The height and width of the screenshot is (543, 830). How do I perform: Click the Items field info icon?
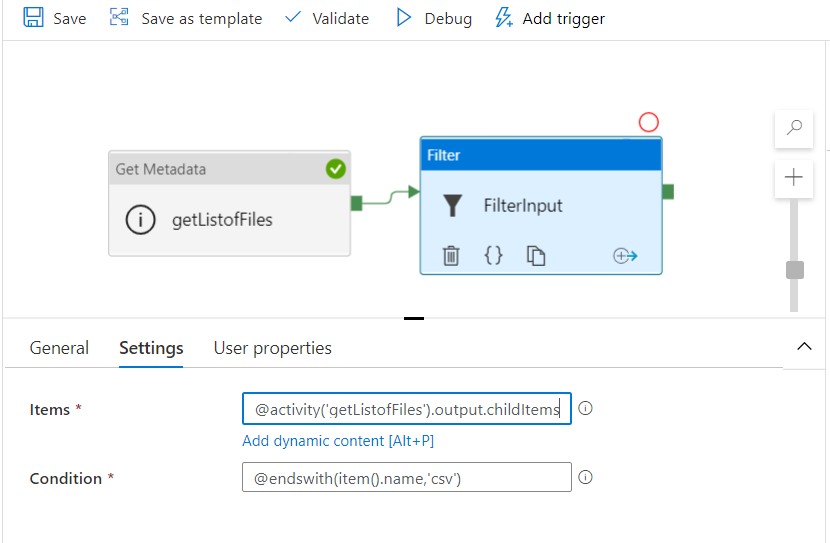586,408
